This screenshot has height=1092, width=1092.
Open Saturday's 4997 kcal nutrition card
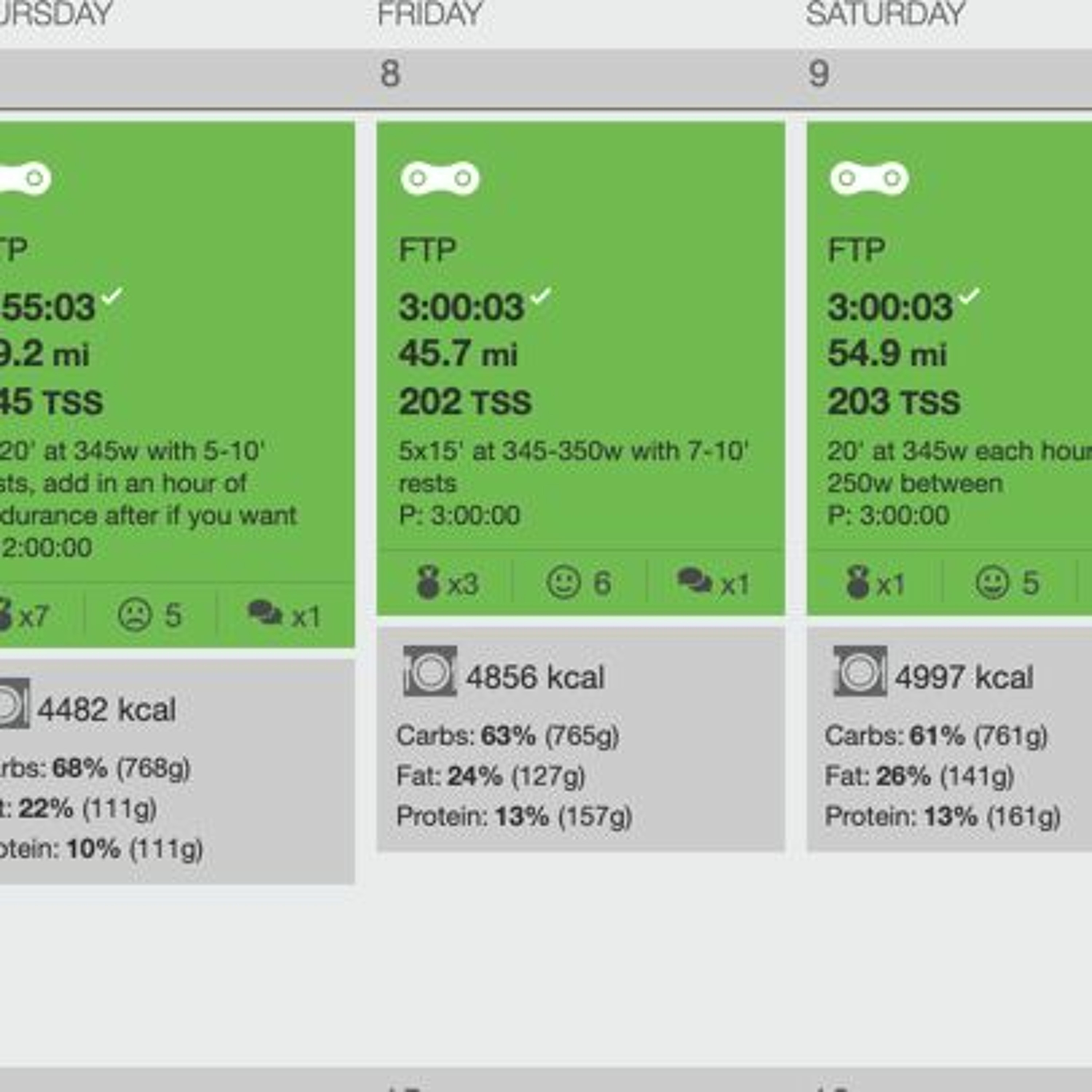[950, 739]
